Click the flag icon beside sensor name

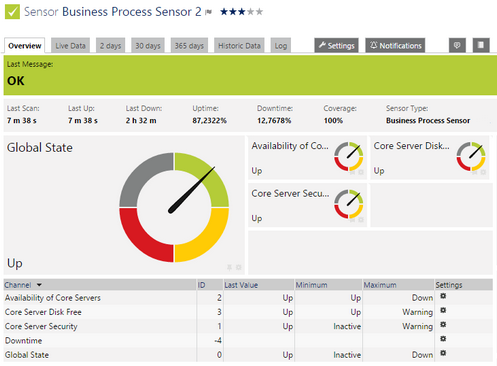tap(208, 12)
